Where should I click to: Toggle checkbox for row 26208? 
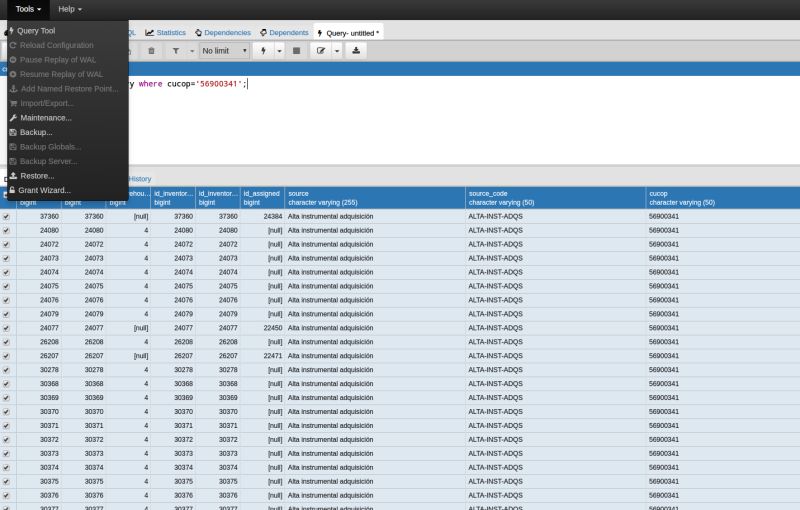click(x=6, y=342)
